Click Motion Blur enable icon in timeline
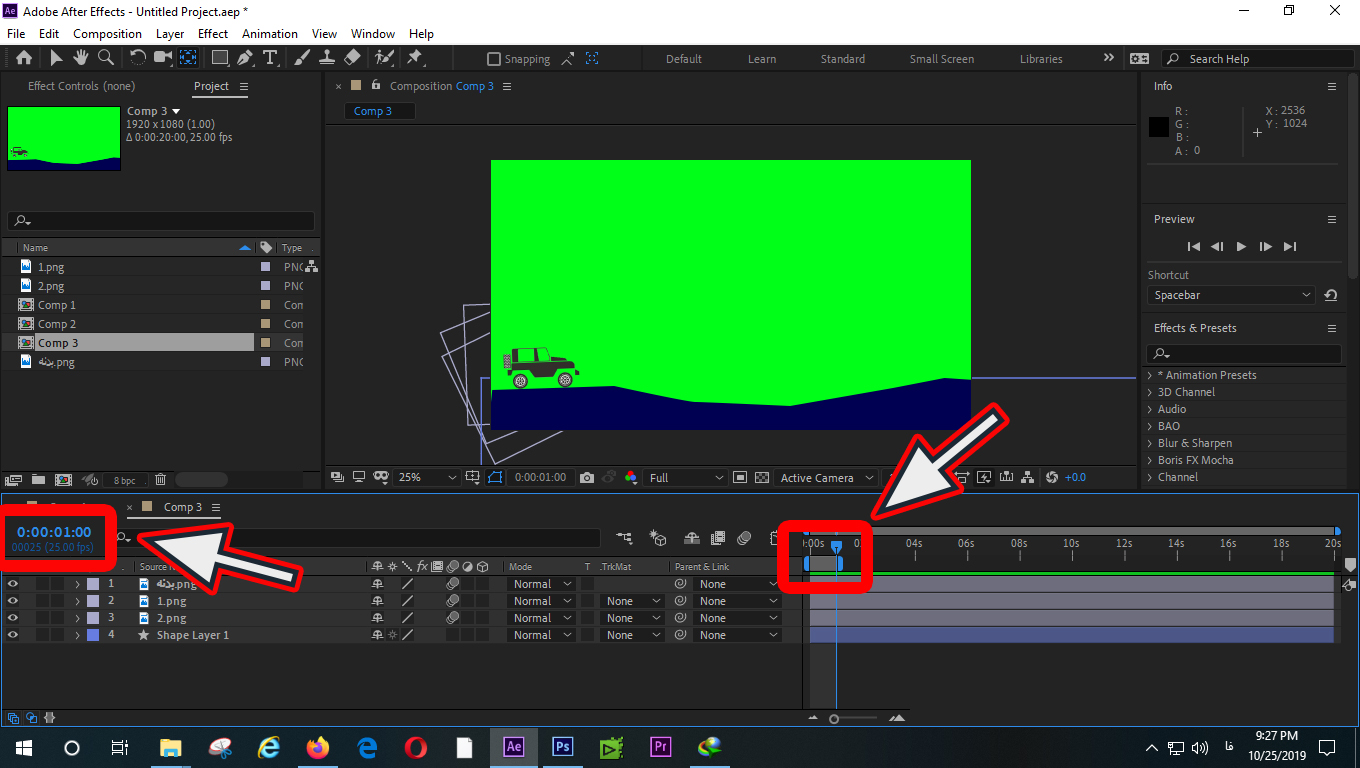The height and width of the screenshot is (768, 1360). click(x=744, y=538)
